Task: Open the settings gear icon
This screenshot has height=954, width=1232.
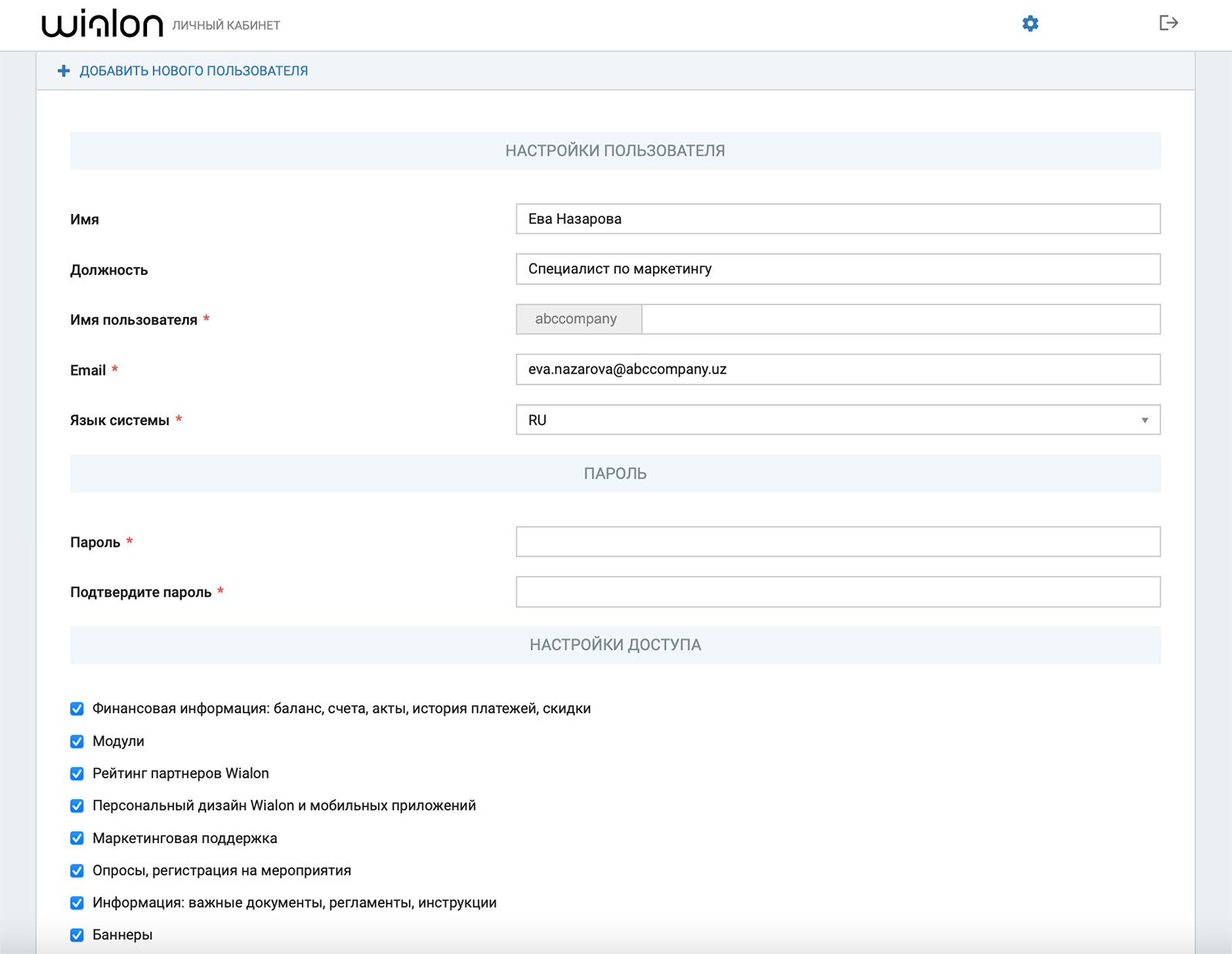Action: coord(1029,24)
